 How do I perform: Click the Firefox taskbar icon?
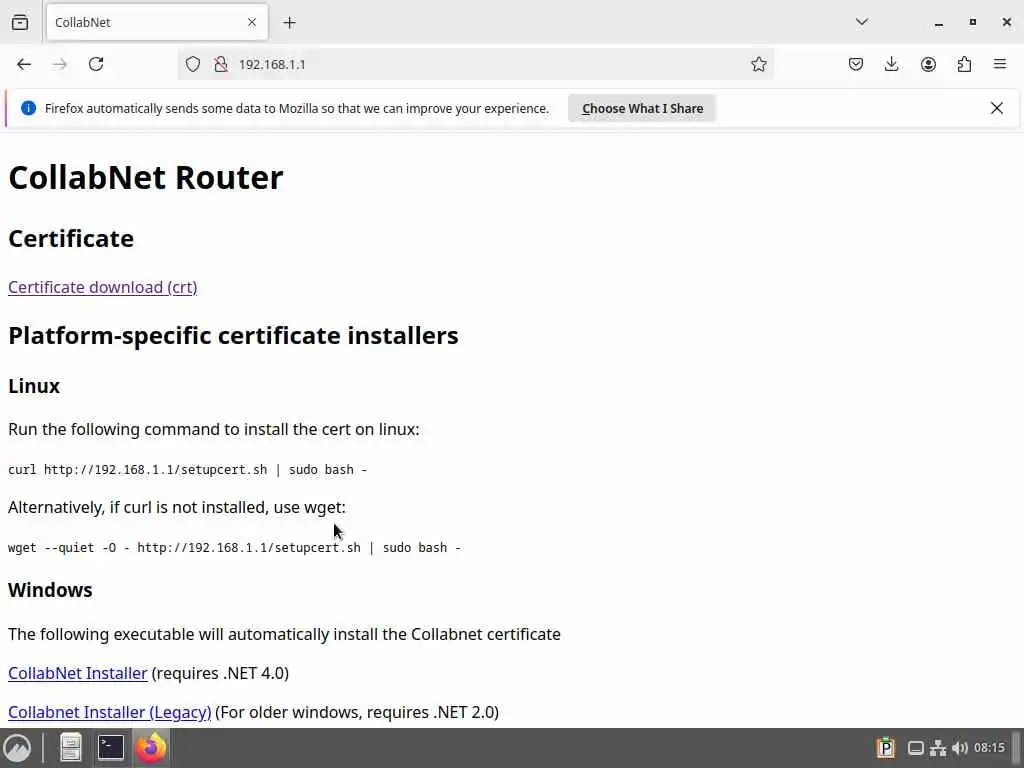tap(151, 748)
